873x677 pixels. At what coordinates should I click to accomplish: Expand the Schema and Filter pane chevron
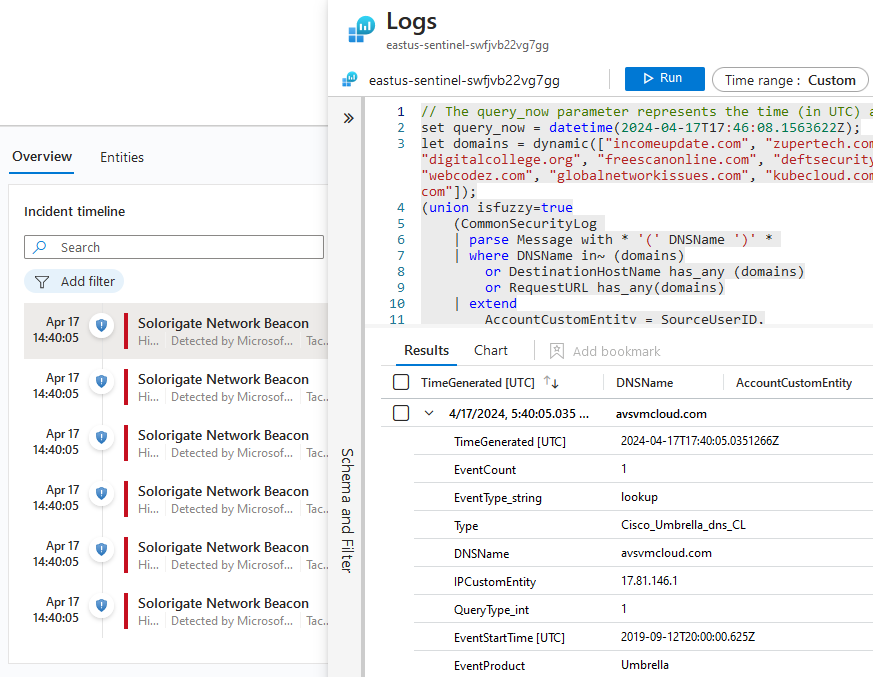(349, 118)
